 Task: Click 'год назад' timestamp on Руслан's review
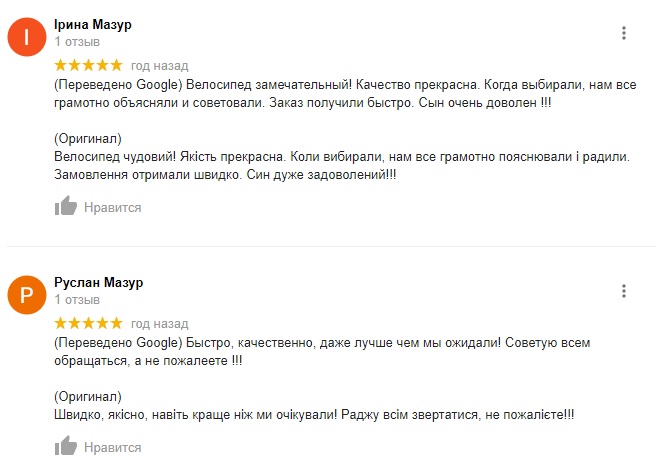click(x=160, y=324)
